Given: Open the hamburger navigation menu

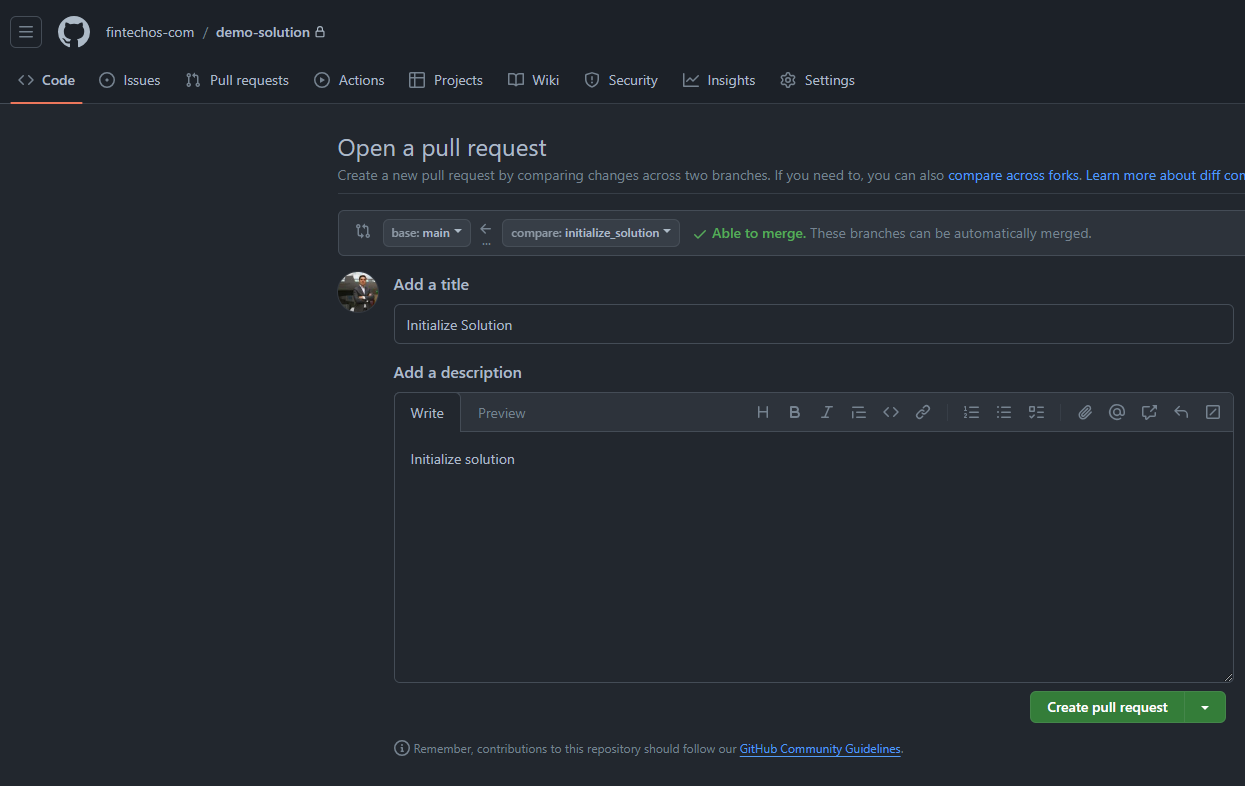Looking at the screenshot, I should point(26,32).
